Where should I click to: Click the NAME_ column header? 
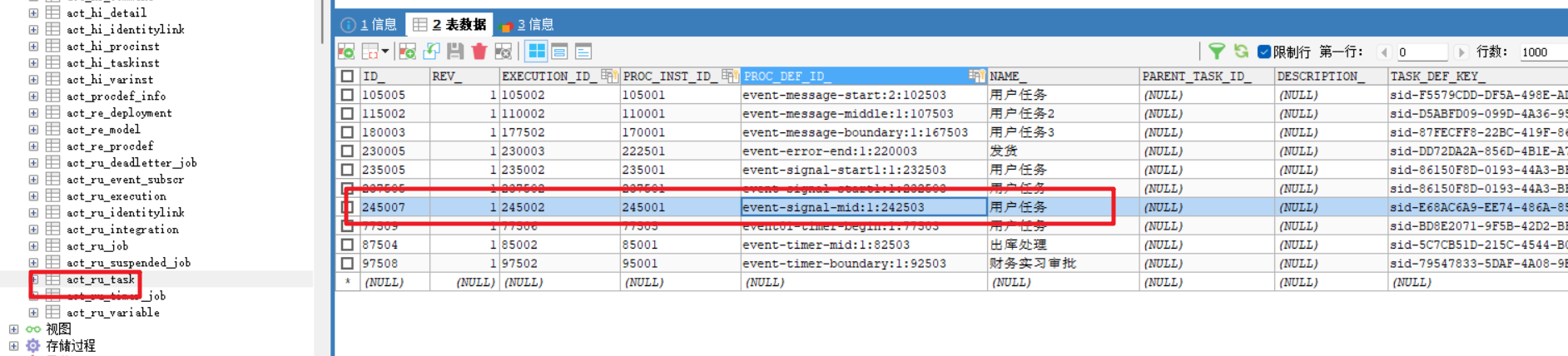click(x=1063, y=76)
